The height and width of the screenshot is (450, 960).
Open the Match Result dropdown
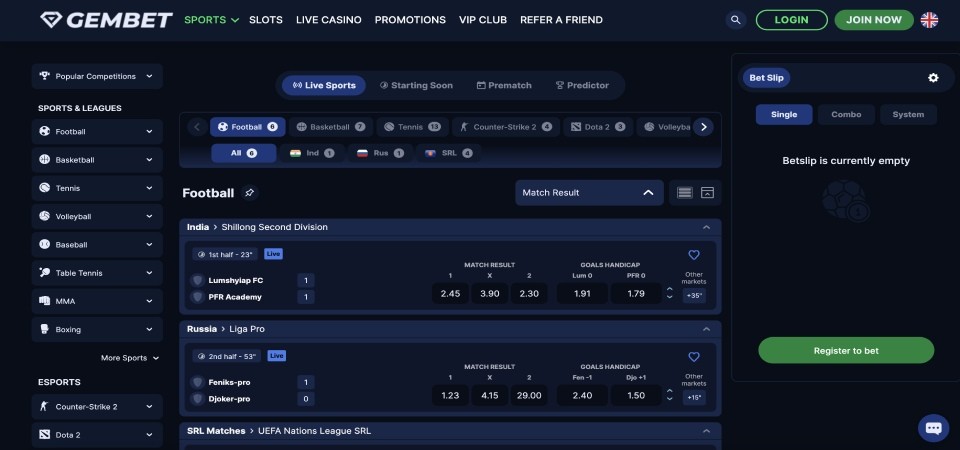(x=589, y=193)
